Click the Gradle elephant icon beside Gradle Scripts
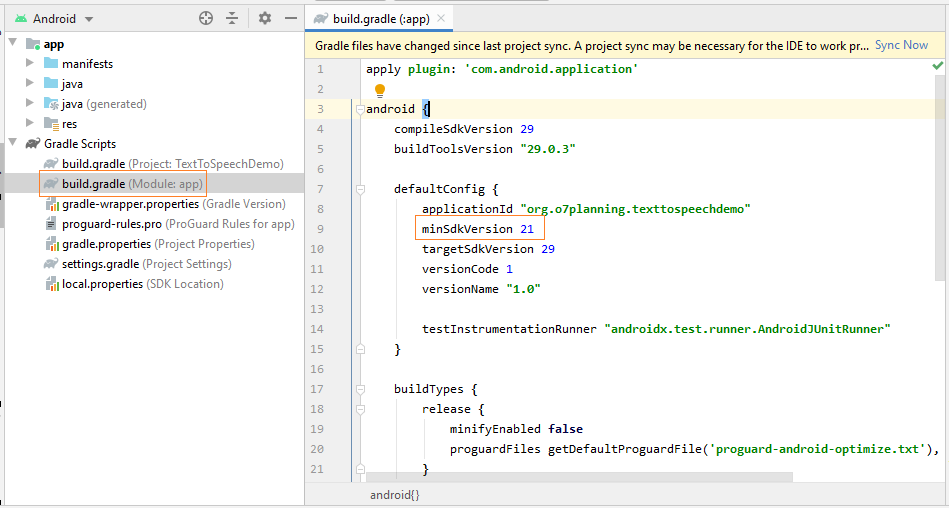Viewport: 949px width, 508px height. [x=33, y=143]
